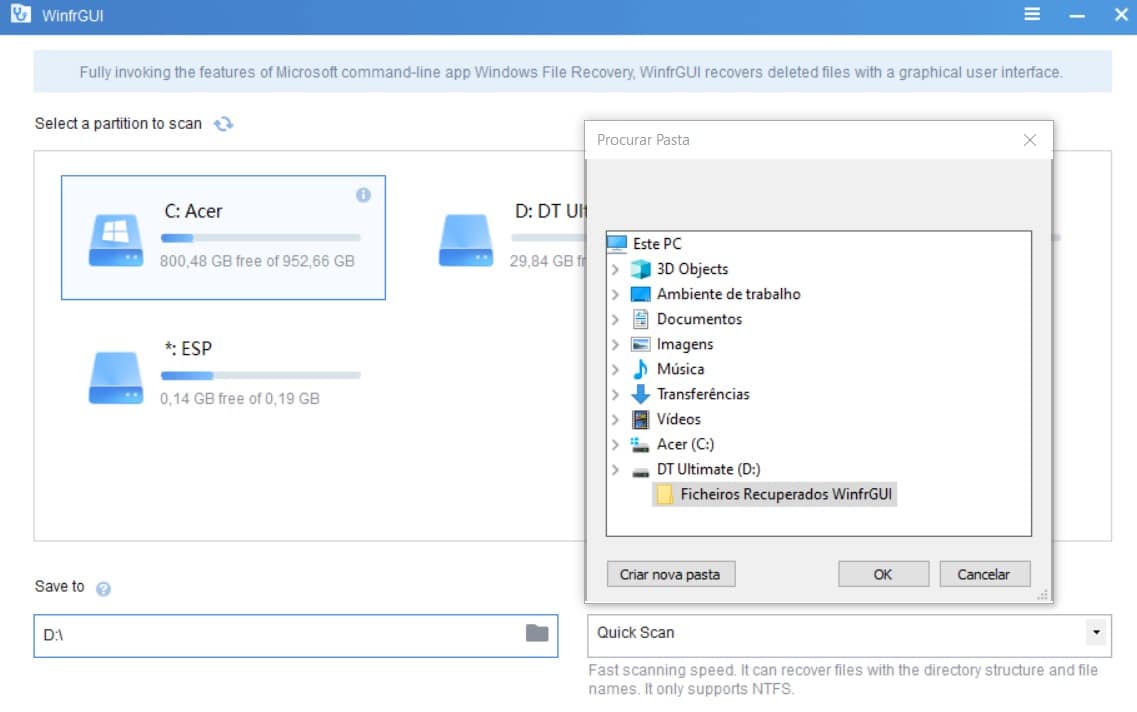
Task: Select Documentos folder label
Action: coord(699,319)
